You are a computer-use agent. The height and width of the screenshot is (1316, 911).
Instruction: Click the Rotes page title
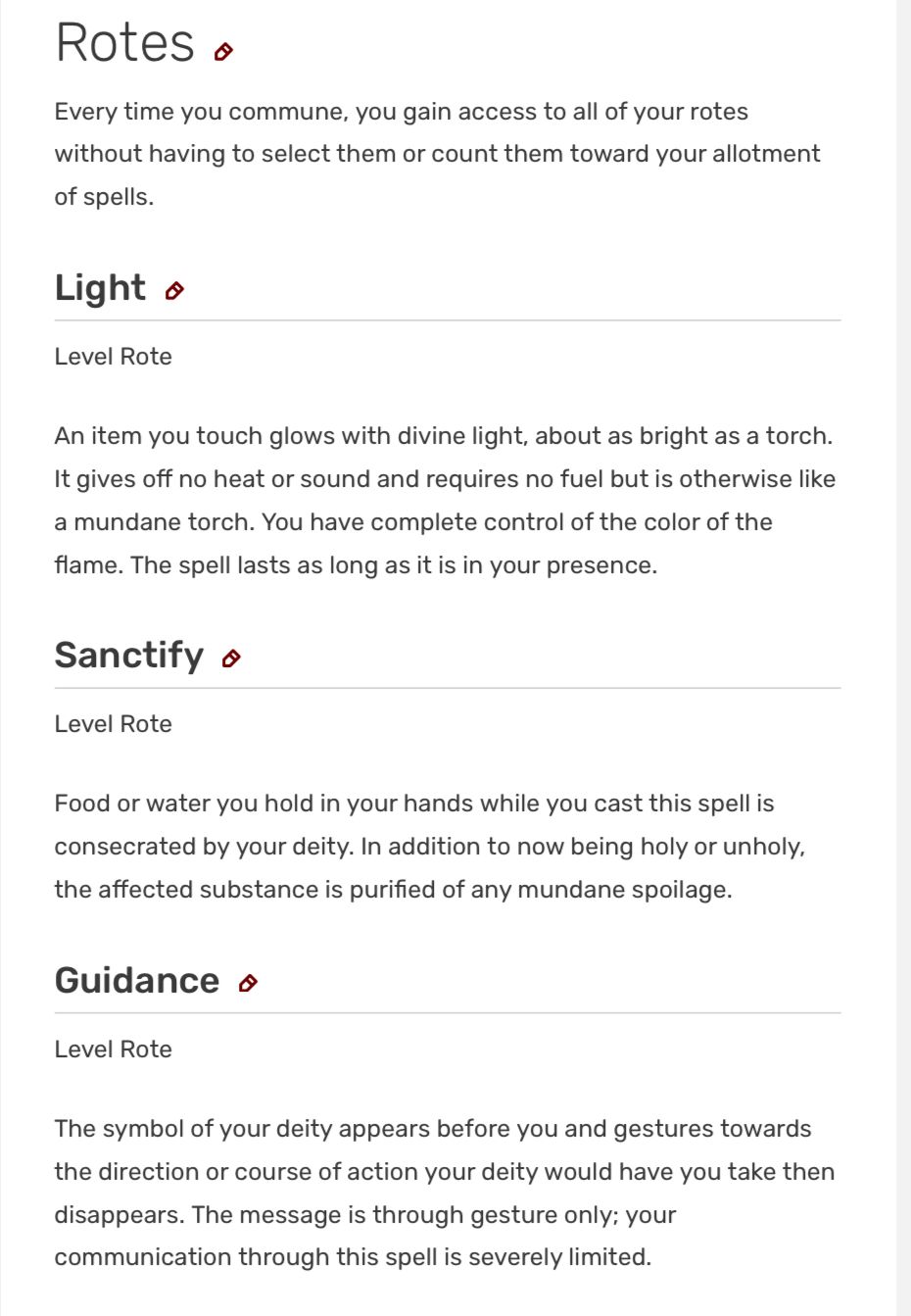pyautogui.click(x=124, y=43)
